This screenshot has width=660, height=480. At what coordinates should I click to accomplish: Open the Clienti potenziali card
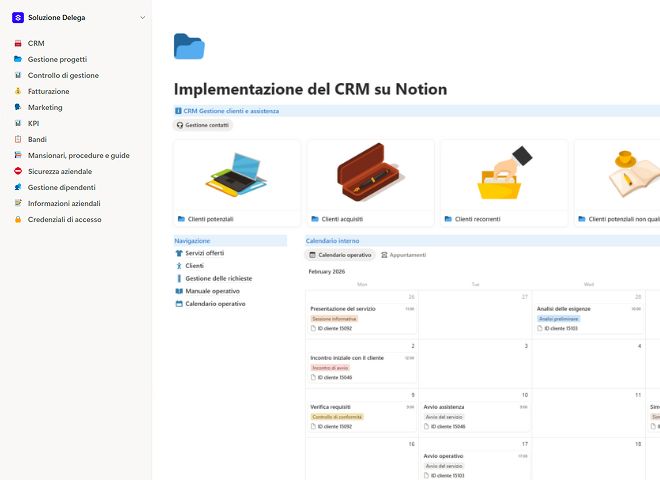point(237,184)
